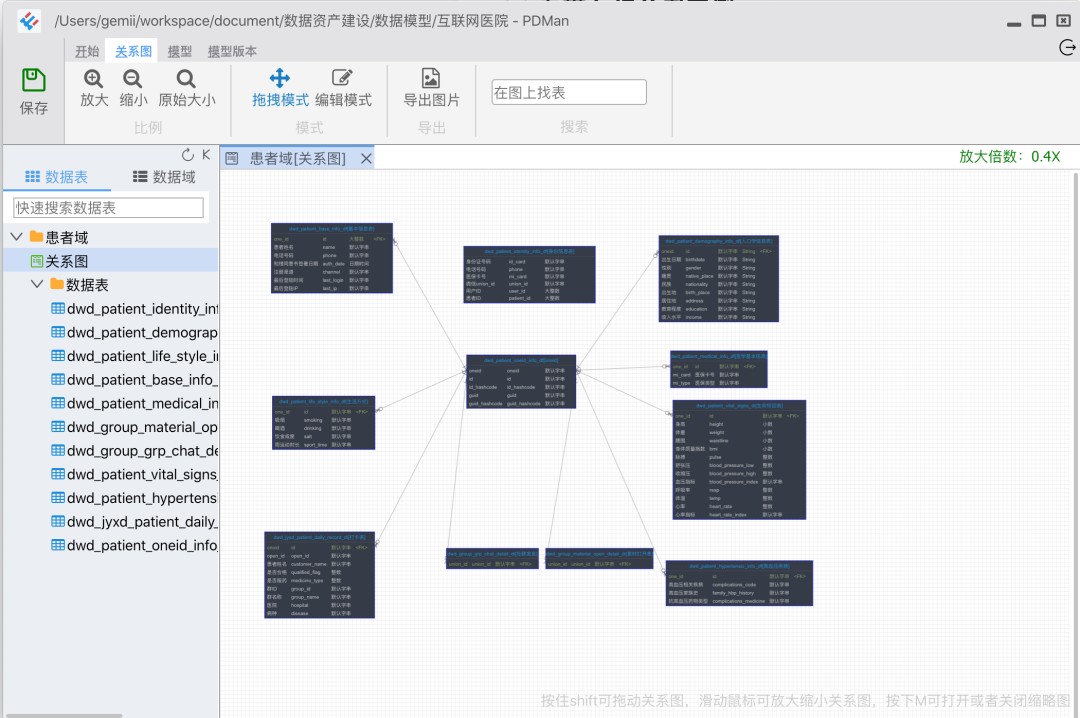Close the 患者域[关系图] tab

click(366, 158)
